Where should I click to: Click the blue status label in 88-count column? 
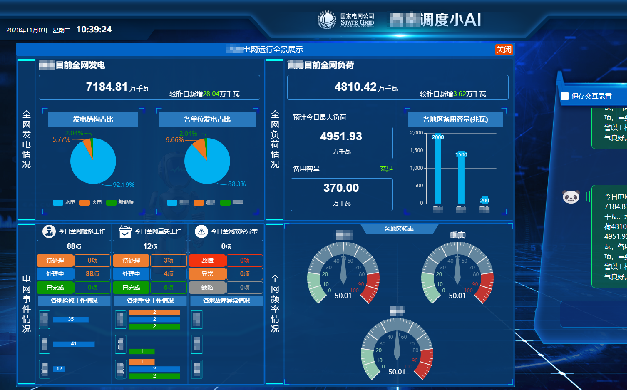click(x=56, y=274)
